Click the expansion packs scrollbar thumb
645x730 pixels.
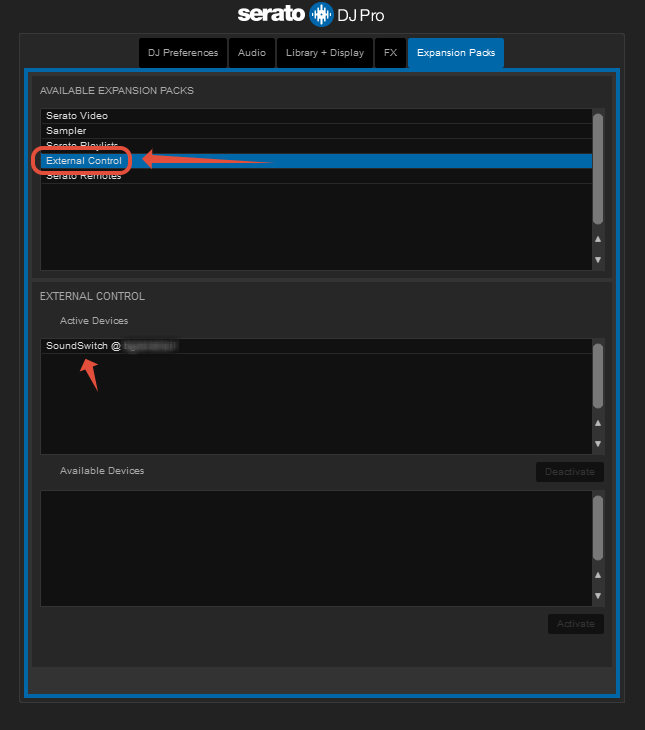coord(598,169)
